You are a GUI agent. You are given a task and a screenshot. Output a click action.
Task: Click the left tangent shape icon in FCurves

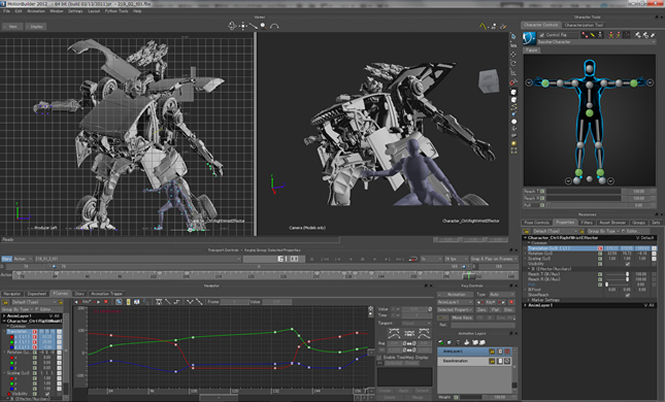394,333
